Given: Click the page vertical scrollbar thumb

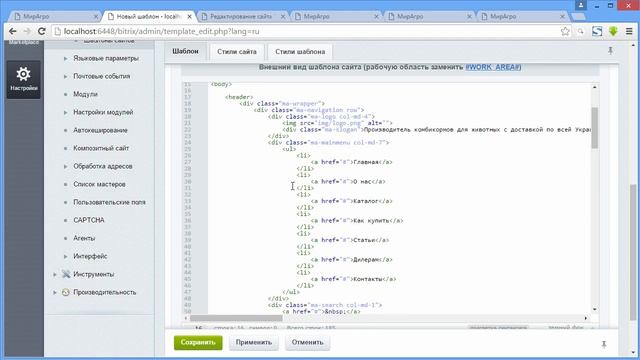Looking at the screenshot, I should pyautogui.click(x=633, y=252).
